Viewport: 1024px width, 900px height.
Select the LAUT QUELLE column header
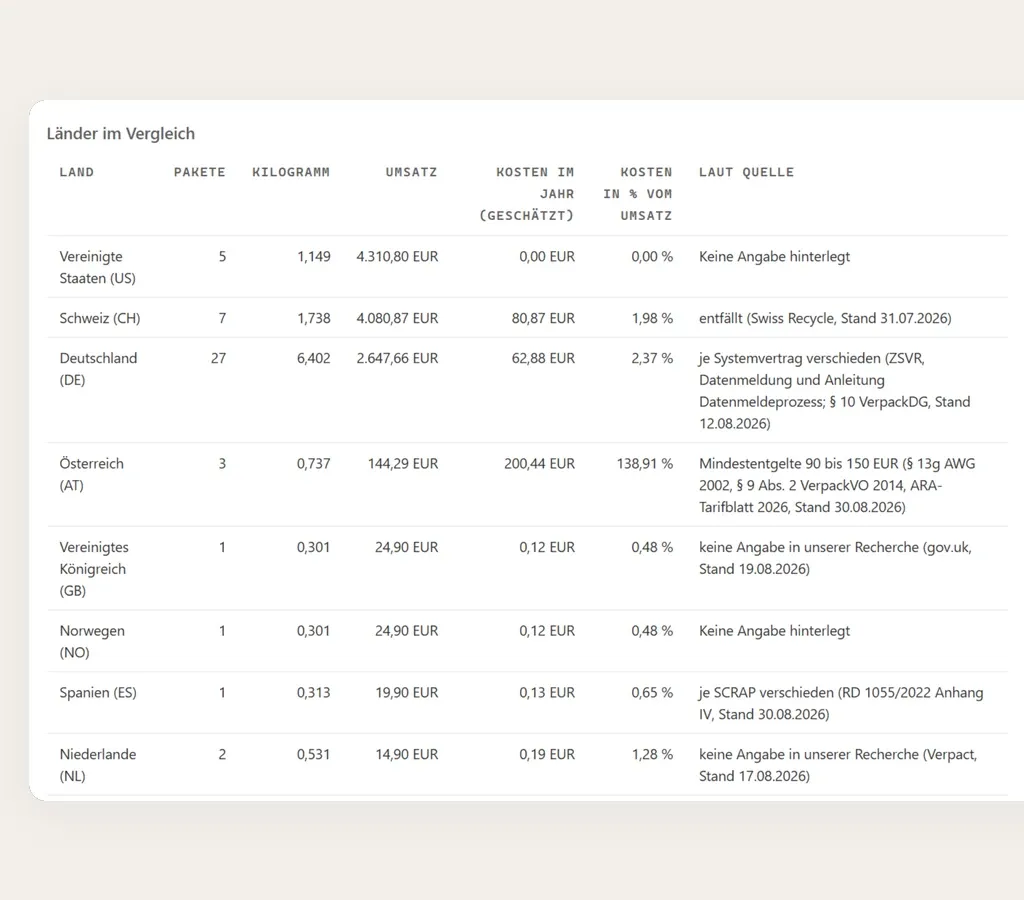[746, 172]
